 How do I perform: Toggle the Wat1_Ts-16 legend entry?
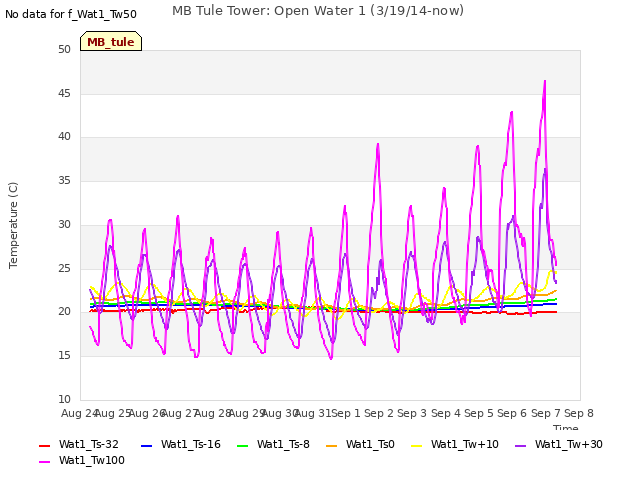[180, 444]
